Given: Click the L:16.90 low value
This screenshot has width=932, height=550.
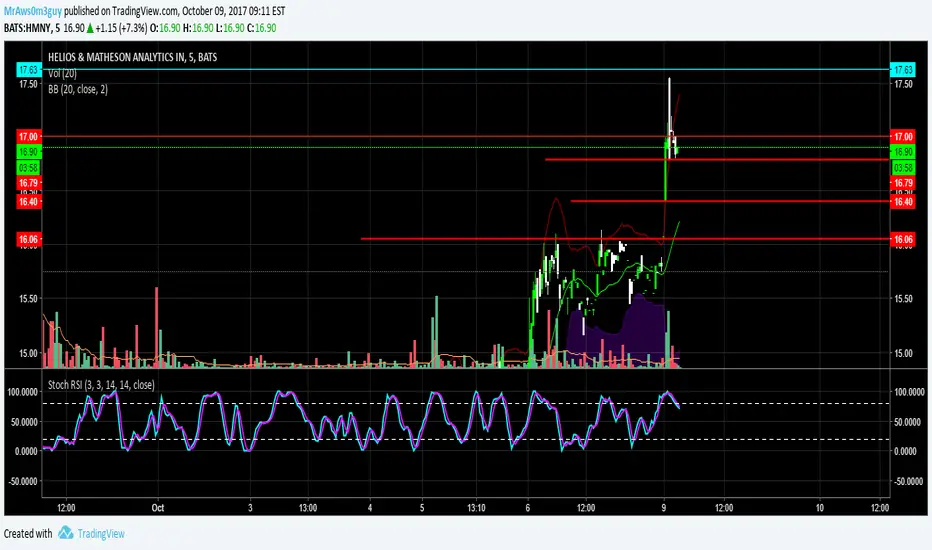Looking at the screenshot, I should click(x=230, y=28).
